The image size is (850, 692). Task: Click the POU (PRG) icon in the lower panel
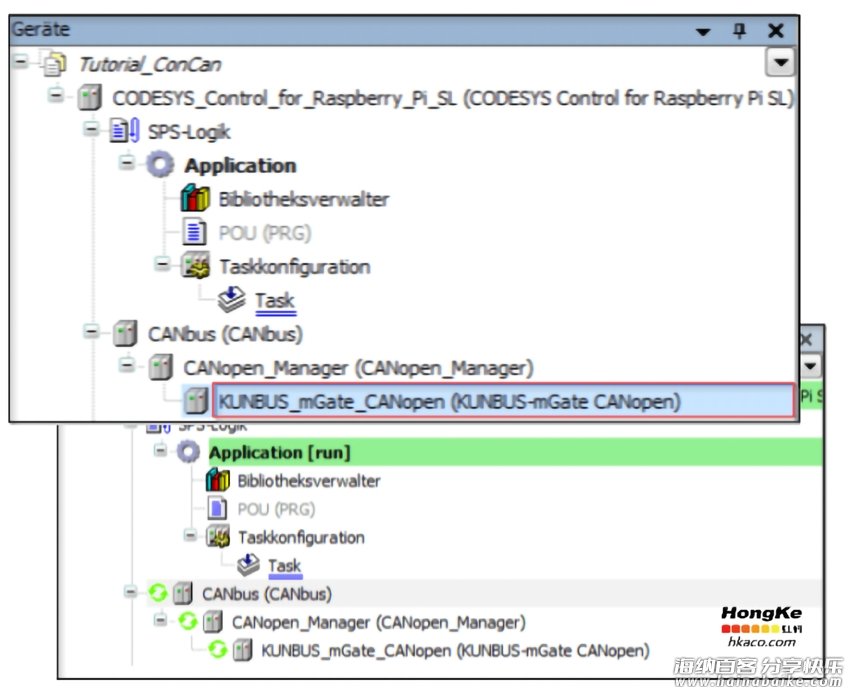click(217, 508)
